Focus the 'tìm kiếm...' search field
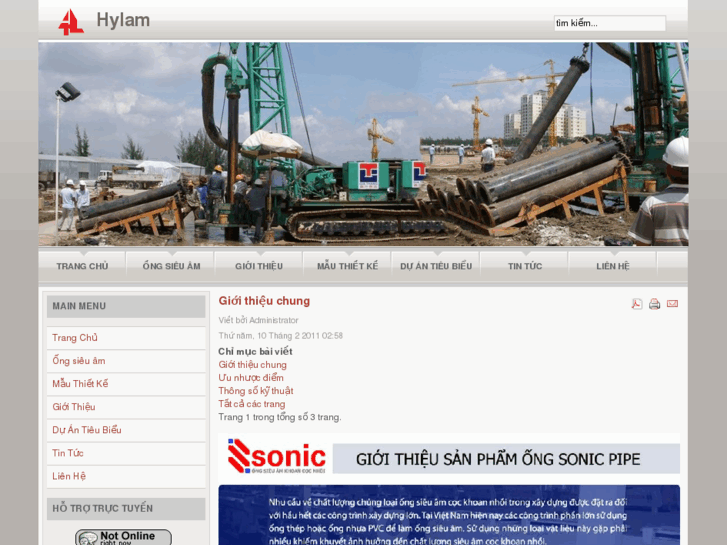 click(x=610, y=23)
